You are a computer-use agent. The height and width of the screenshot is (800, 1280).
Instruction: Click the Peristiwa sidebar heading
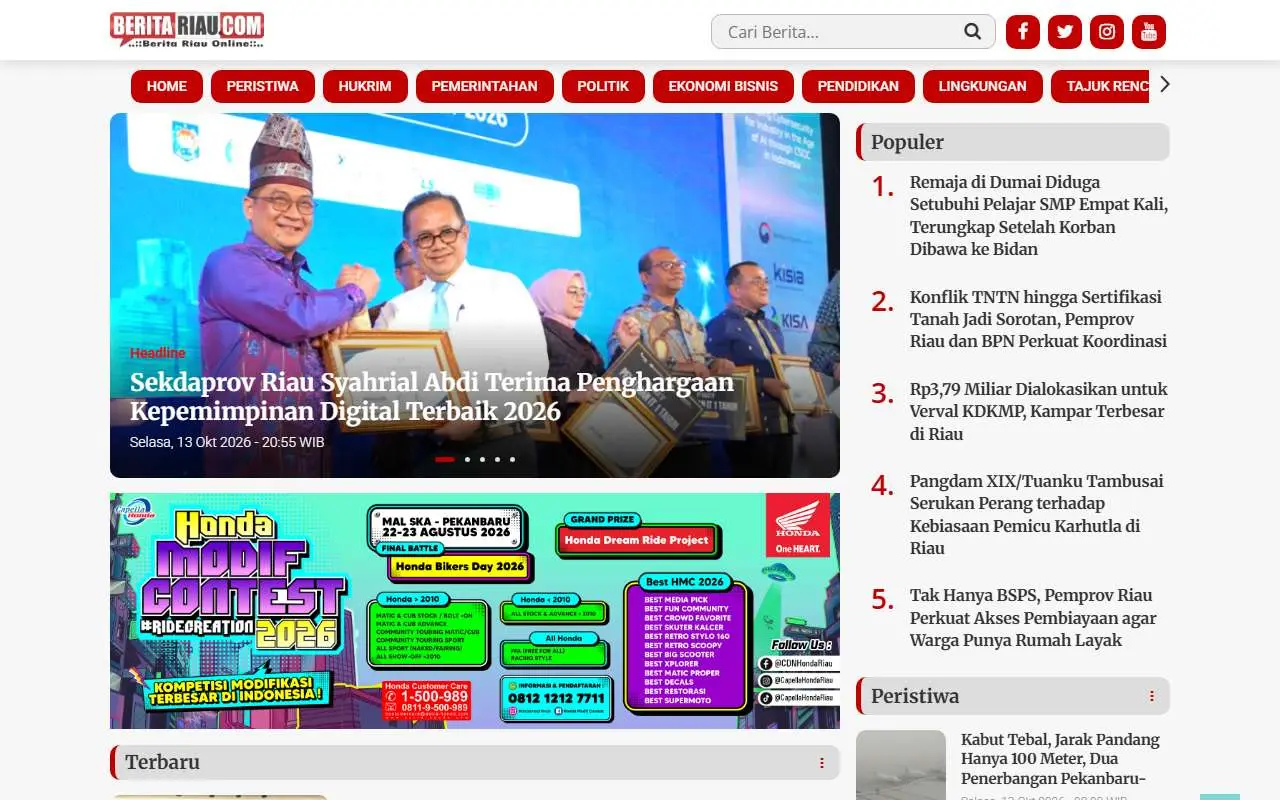[x=915, y=696]
